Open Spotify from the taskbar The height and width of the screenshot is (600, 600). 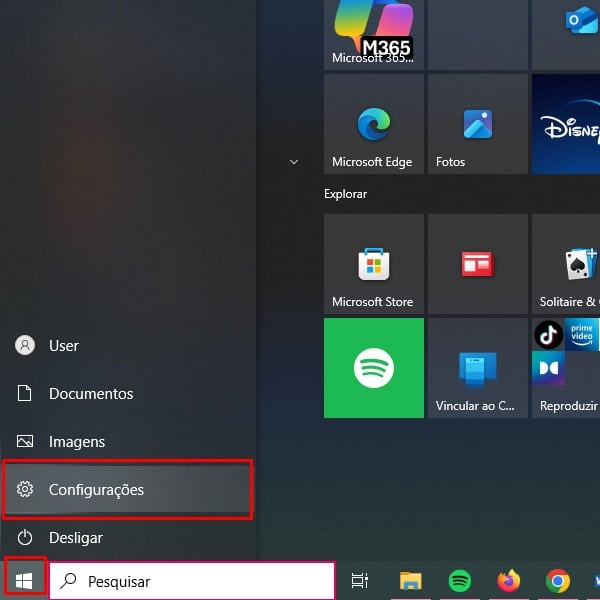pos(460,581)
